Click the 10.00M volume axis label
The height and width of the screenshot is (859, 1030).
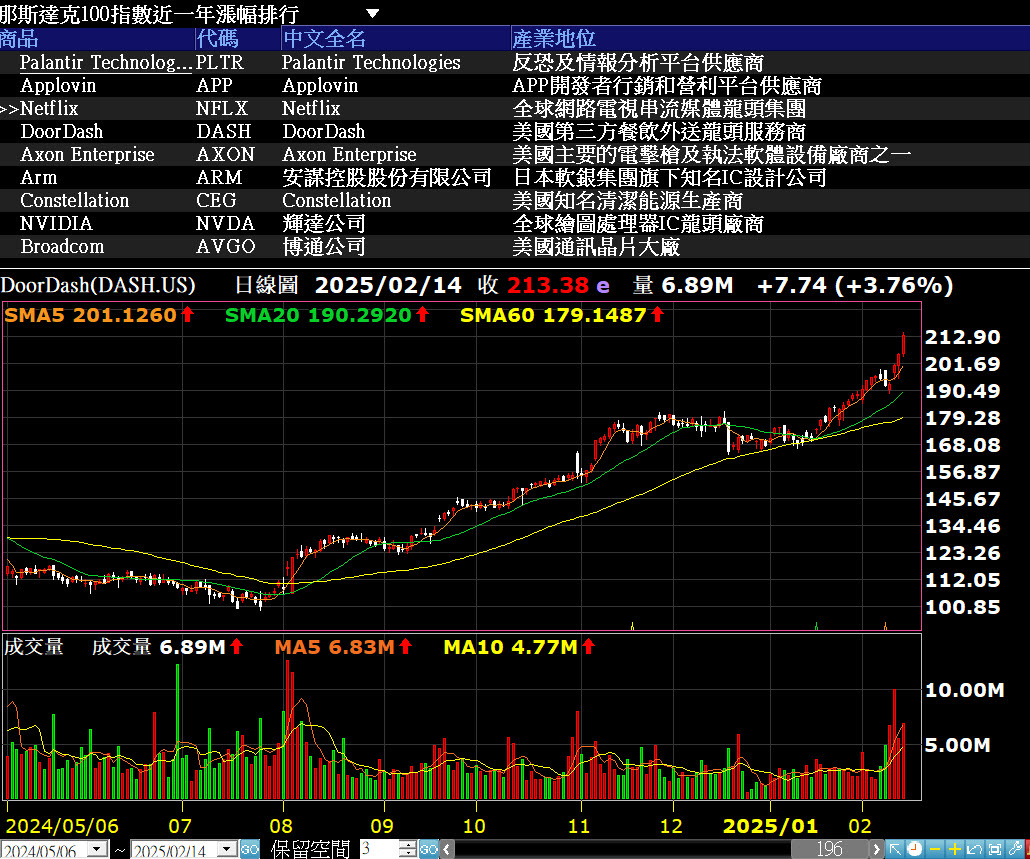(964, 690)
